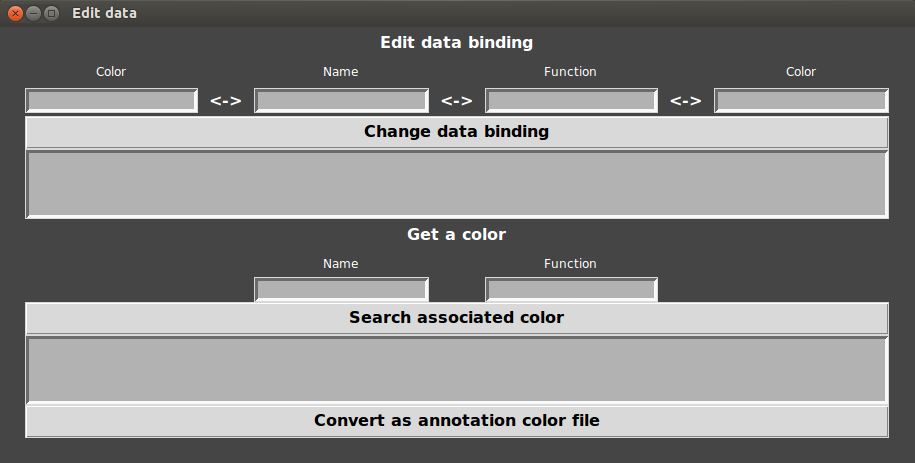Click the leftmost Color input field
Viewport: 915px width, 463px height.
[x=111, y=101]
